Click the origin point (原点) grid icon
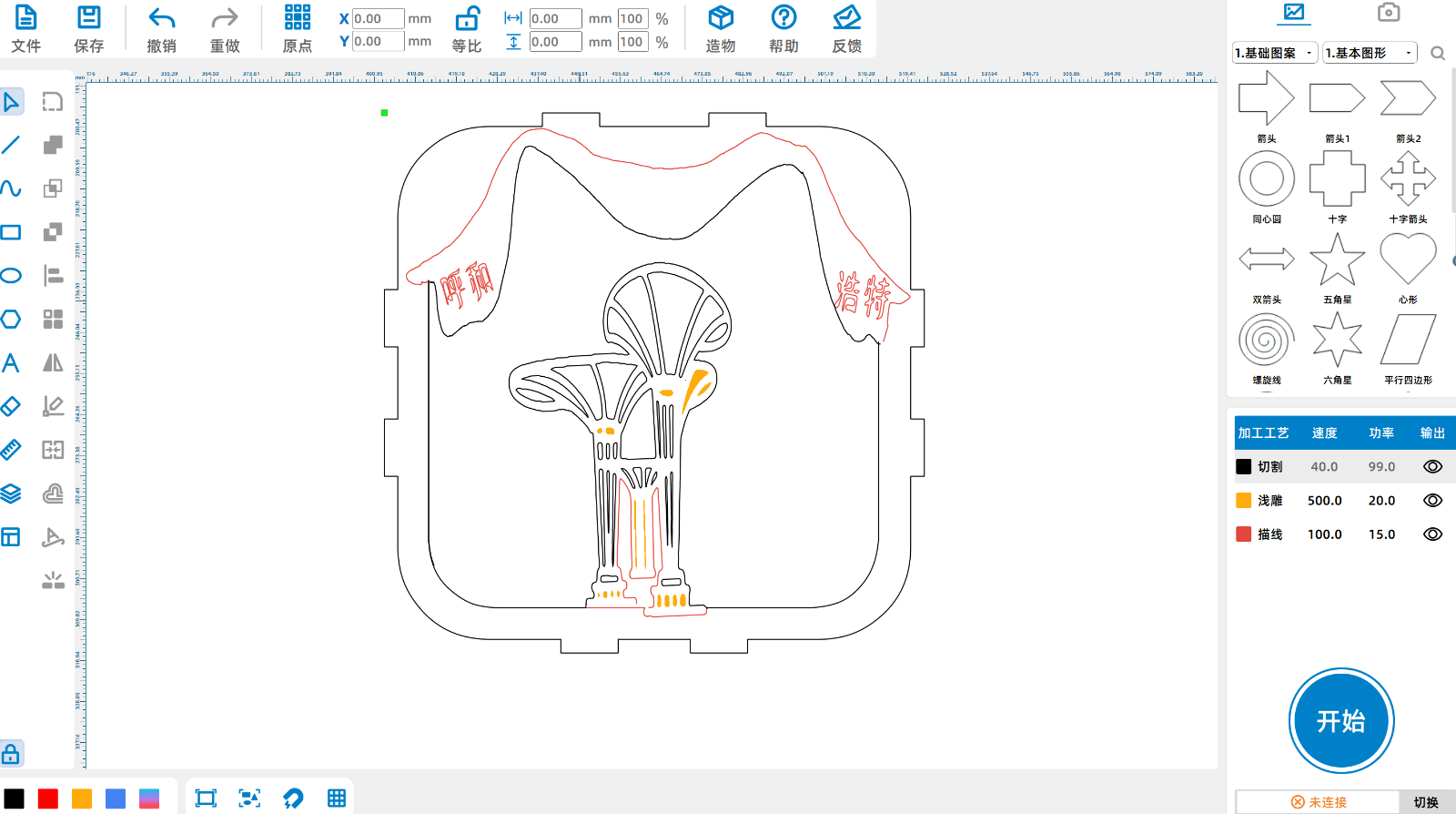Image resolution: width=1456 pixels, height=814 pixels. point(297,17)
